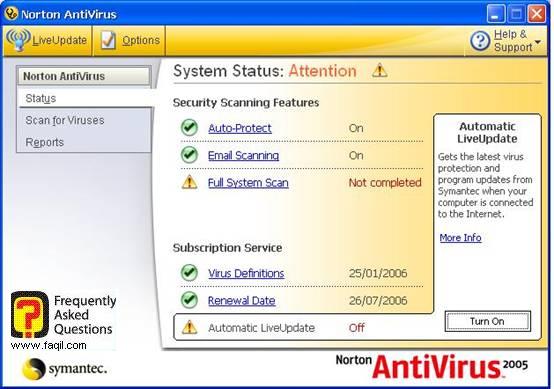Click the green checkmark beside Virus Definitions
Screen dimensions: 554x389
tap(189, 272)
